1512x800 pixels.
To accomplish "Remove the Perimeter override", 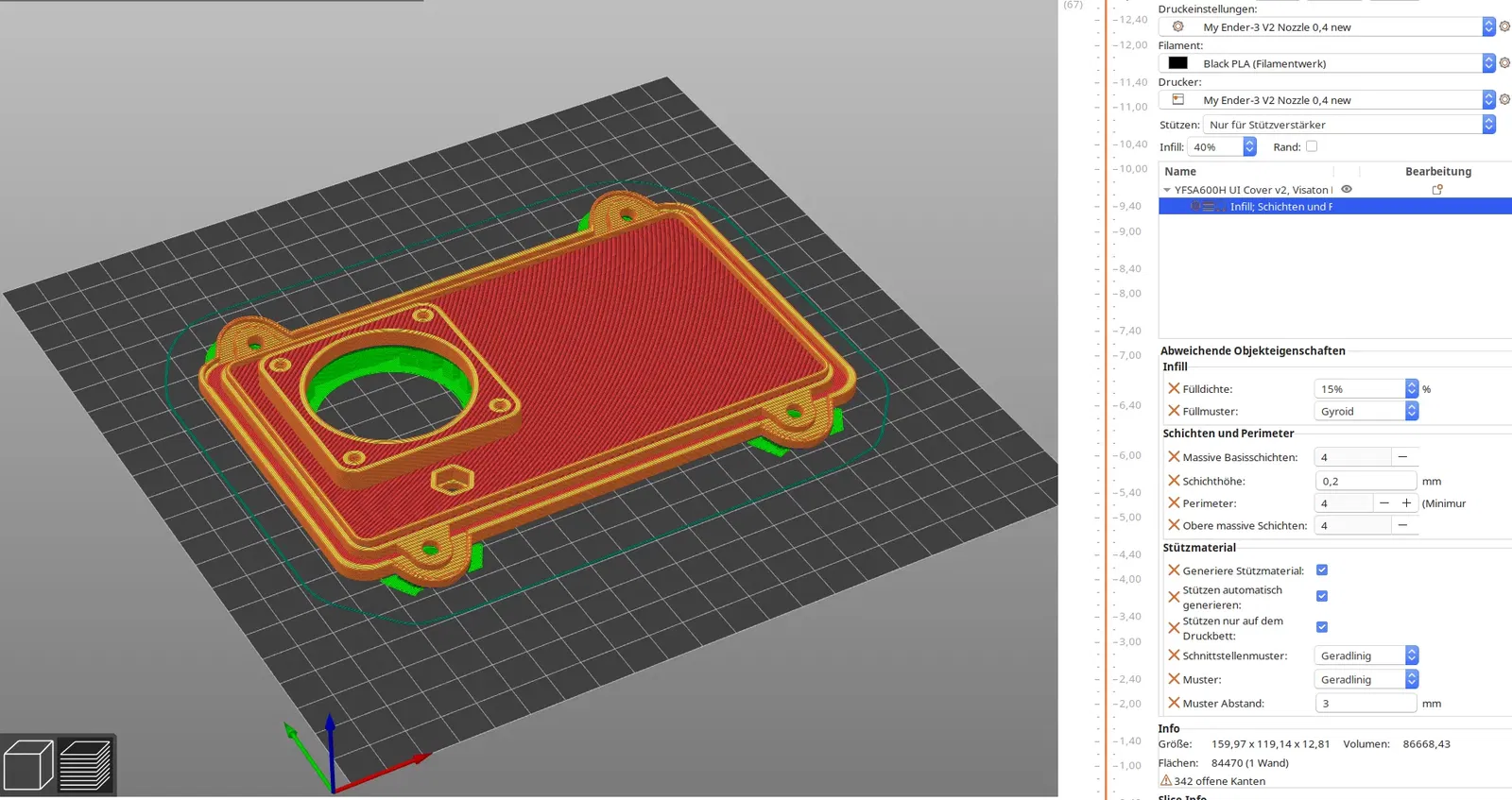I will pos(1174,503).
